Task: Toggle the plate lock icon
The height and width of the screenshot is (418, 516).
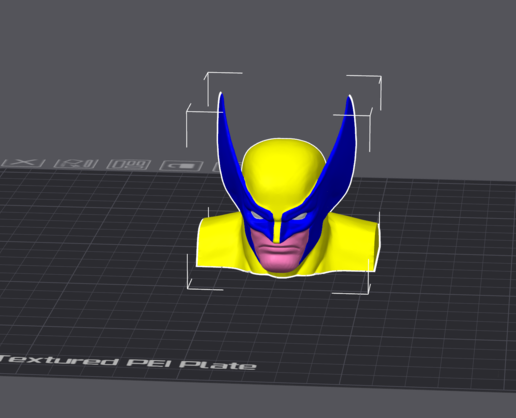Action: click(181, 165)
